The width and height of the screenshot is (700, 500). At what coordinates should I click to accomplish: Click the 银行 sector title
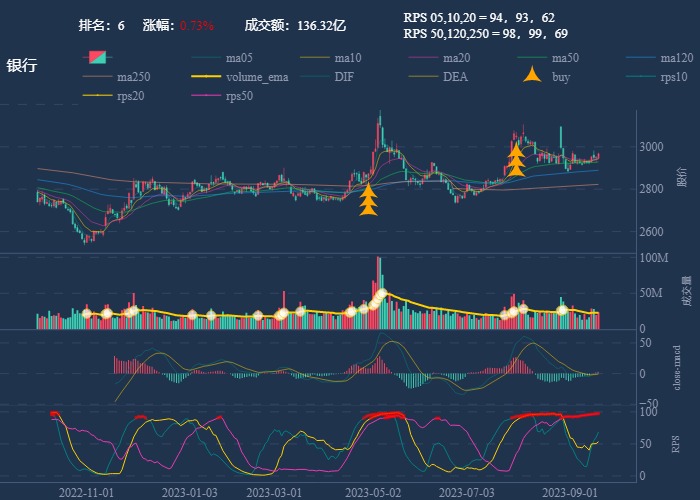22,66
